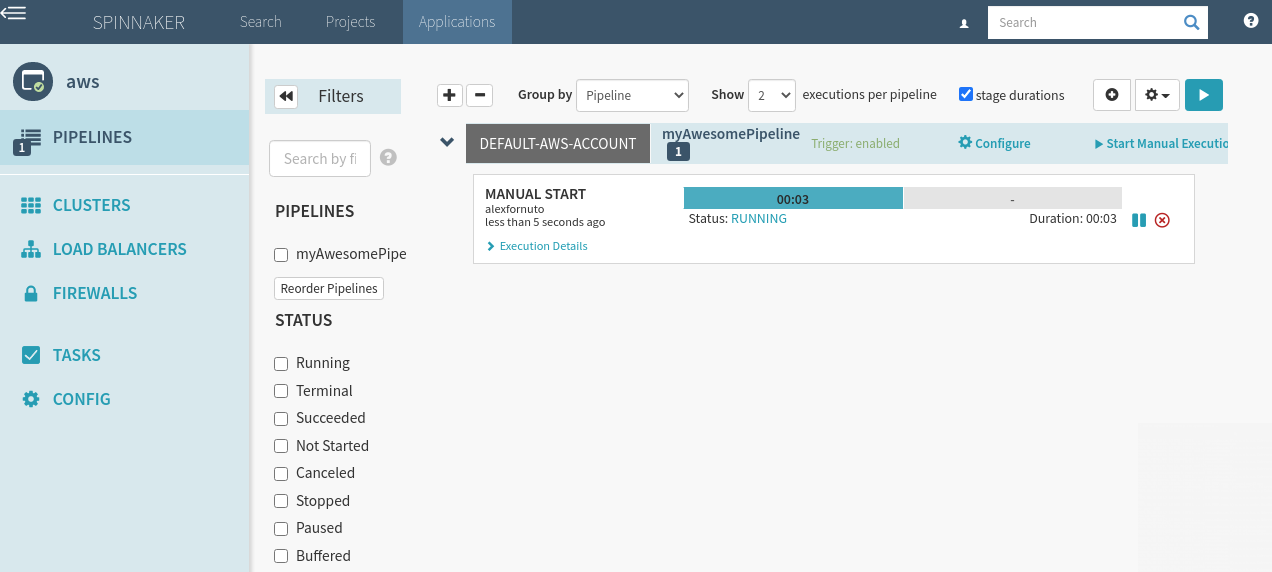The image size is (1272, 572).
Task: Click the help question mark beside filter search
Action: [x=388, y=158]
